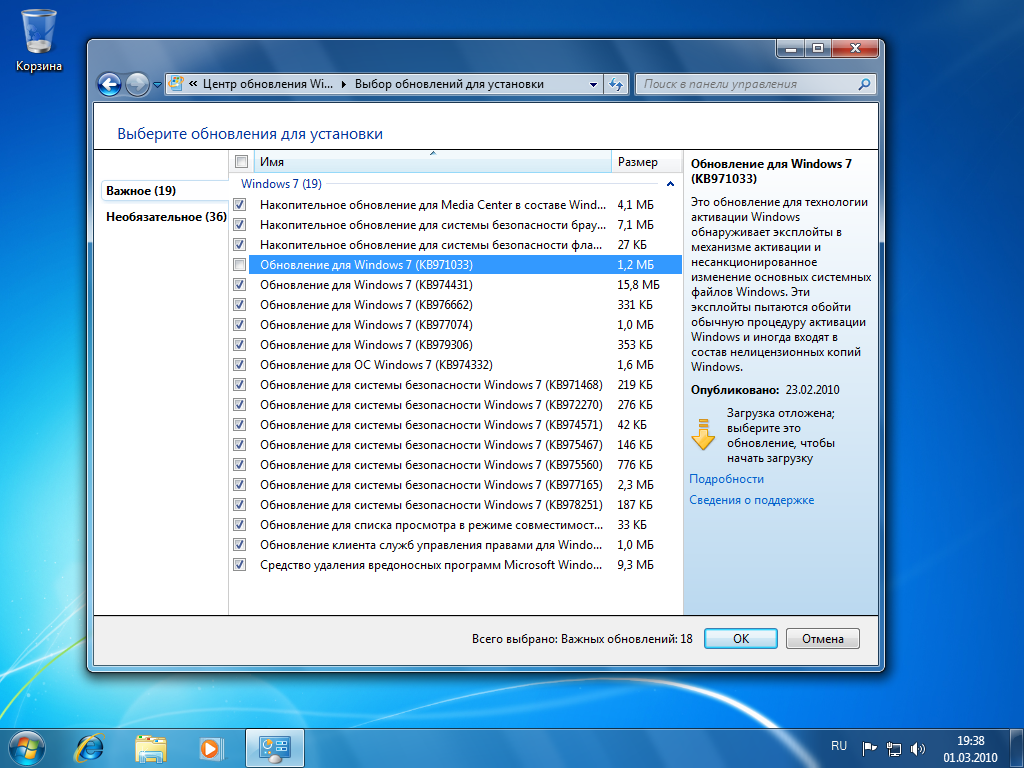Collapse the Windows 7 (19) group
The image size is (1024, 768).
[670, 184]
